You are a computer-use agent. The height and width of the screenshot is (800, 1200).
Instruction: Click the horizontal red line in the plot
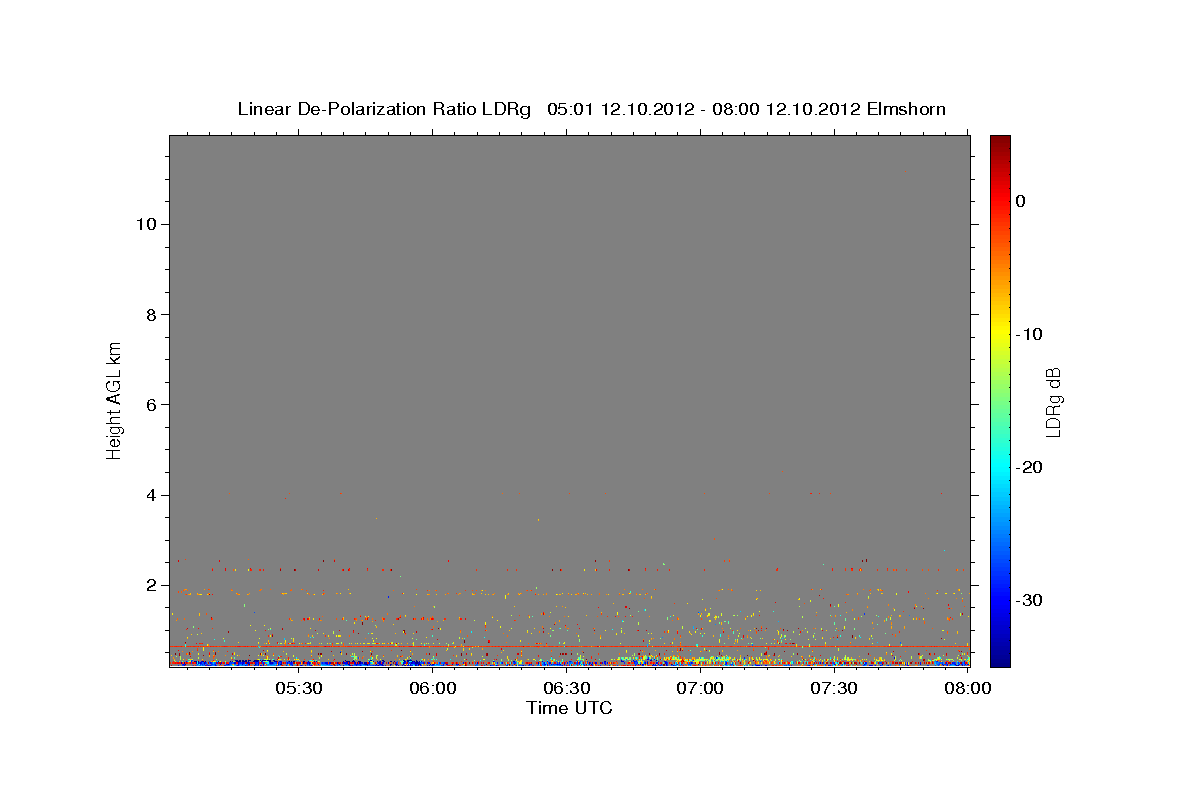(x=569, y=646)
